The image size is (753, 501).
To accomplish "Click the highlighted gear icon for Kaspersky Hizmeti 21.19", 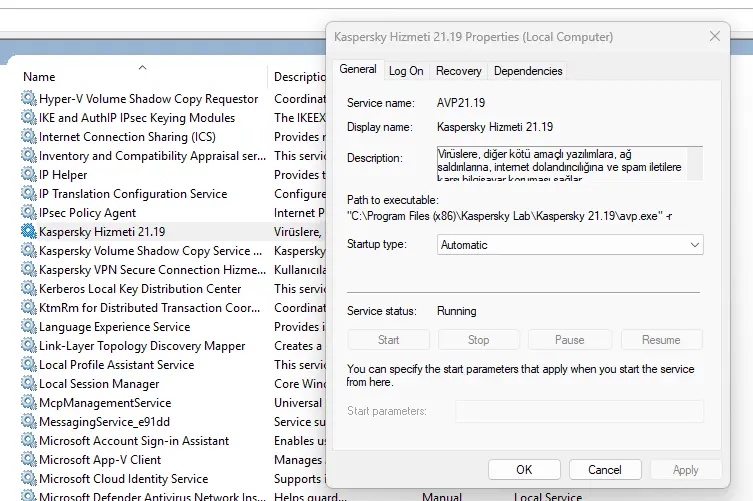I will coord(29,232).
